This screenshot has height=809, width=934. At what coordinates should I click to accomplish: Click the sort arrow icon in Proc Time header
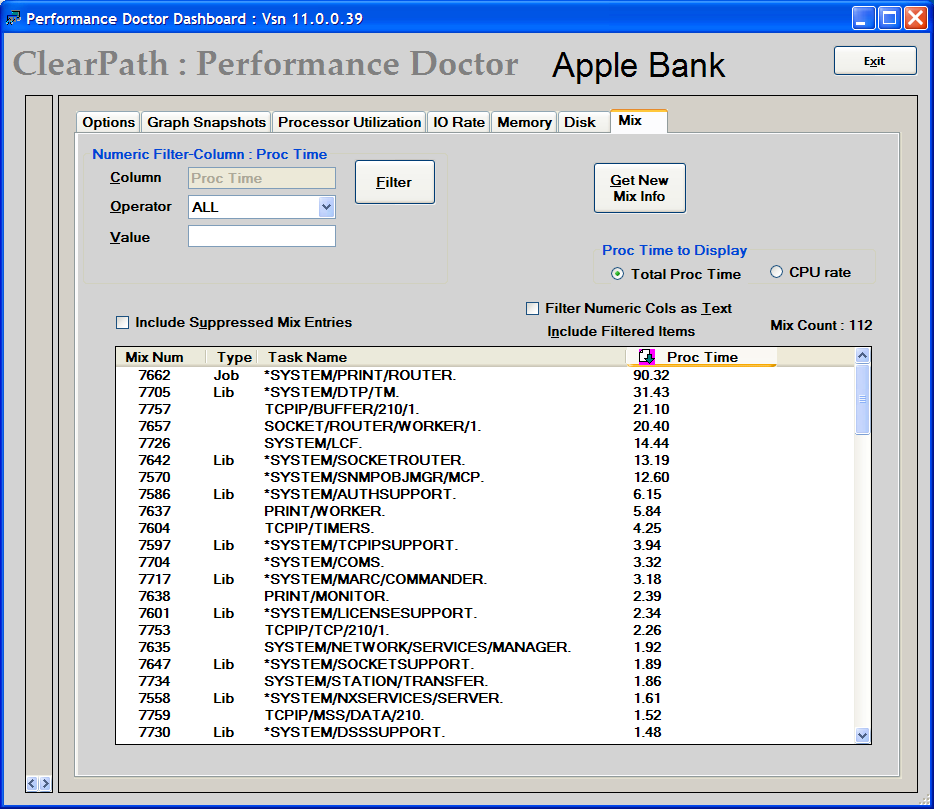(646, 357)
